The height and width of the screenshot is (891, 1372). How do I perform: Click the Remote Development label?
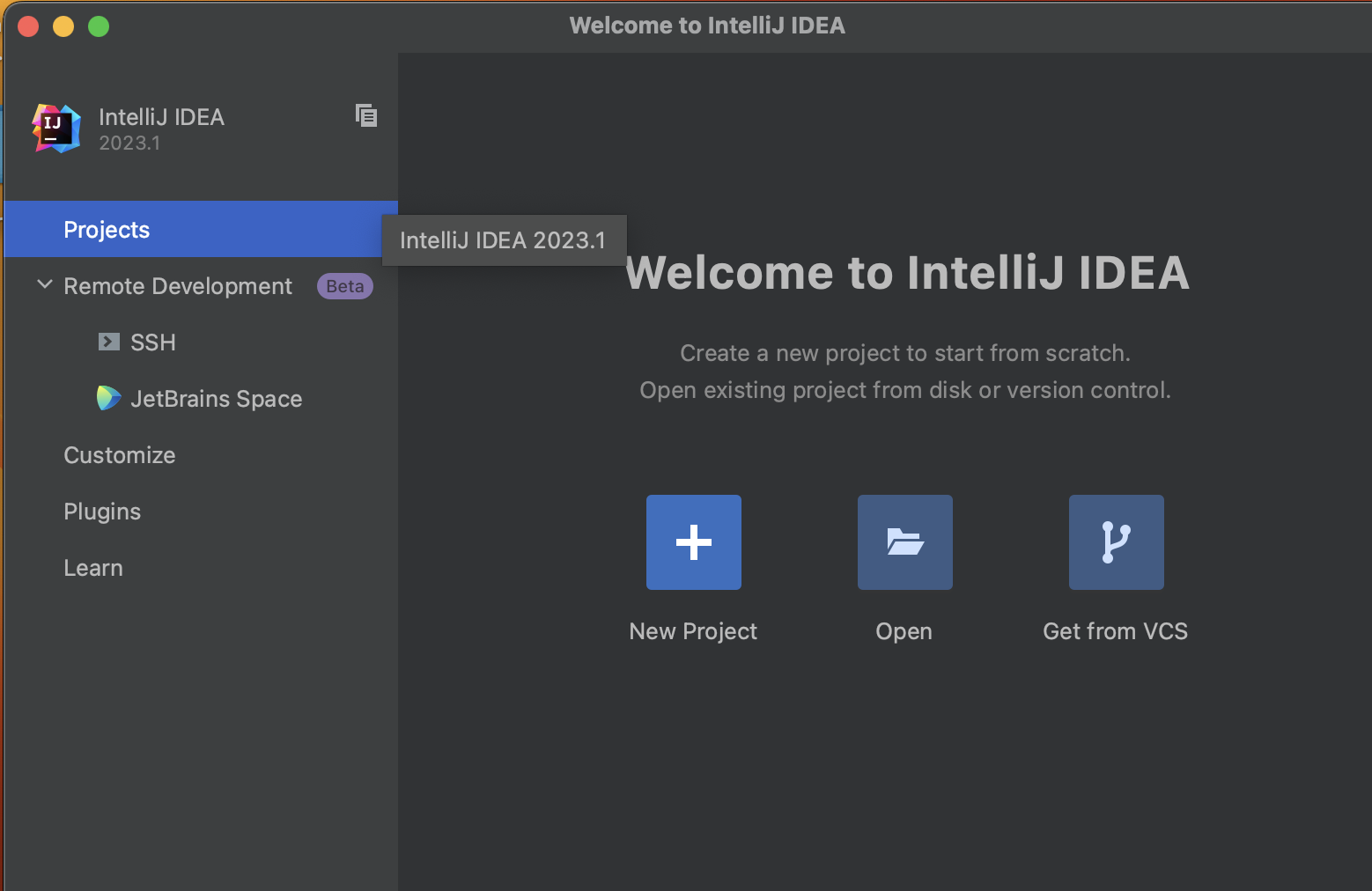tap(178, 286)
